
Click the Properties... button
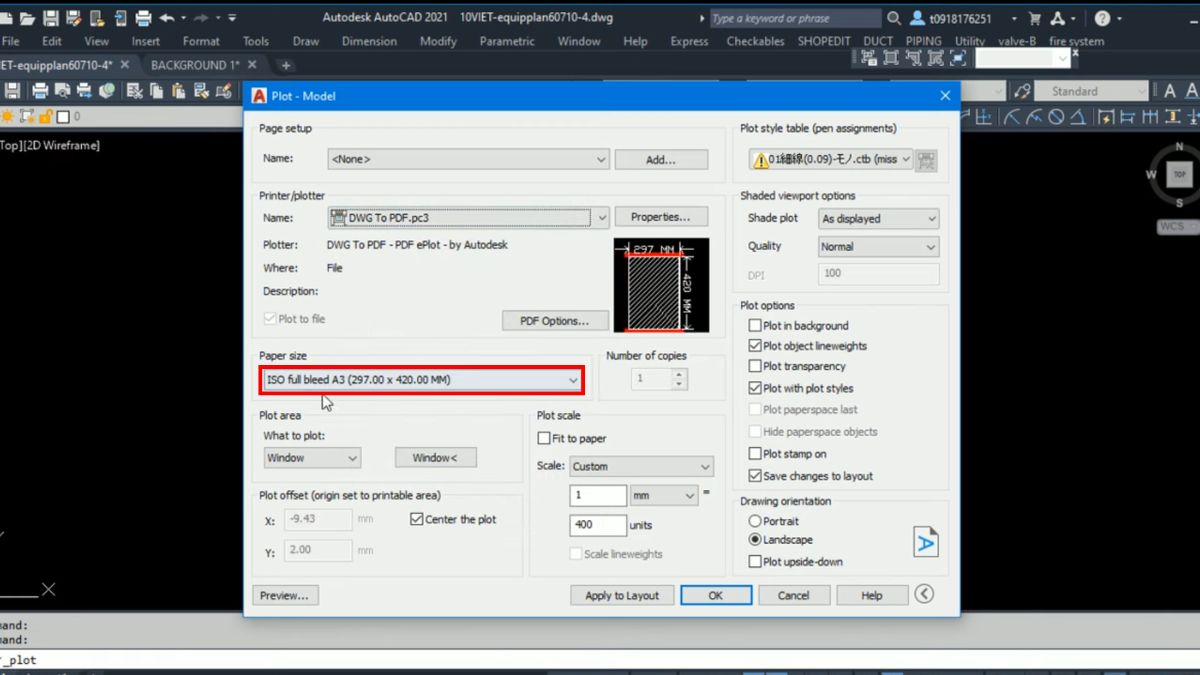click(661, 217)
